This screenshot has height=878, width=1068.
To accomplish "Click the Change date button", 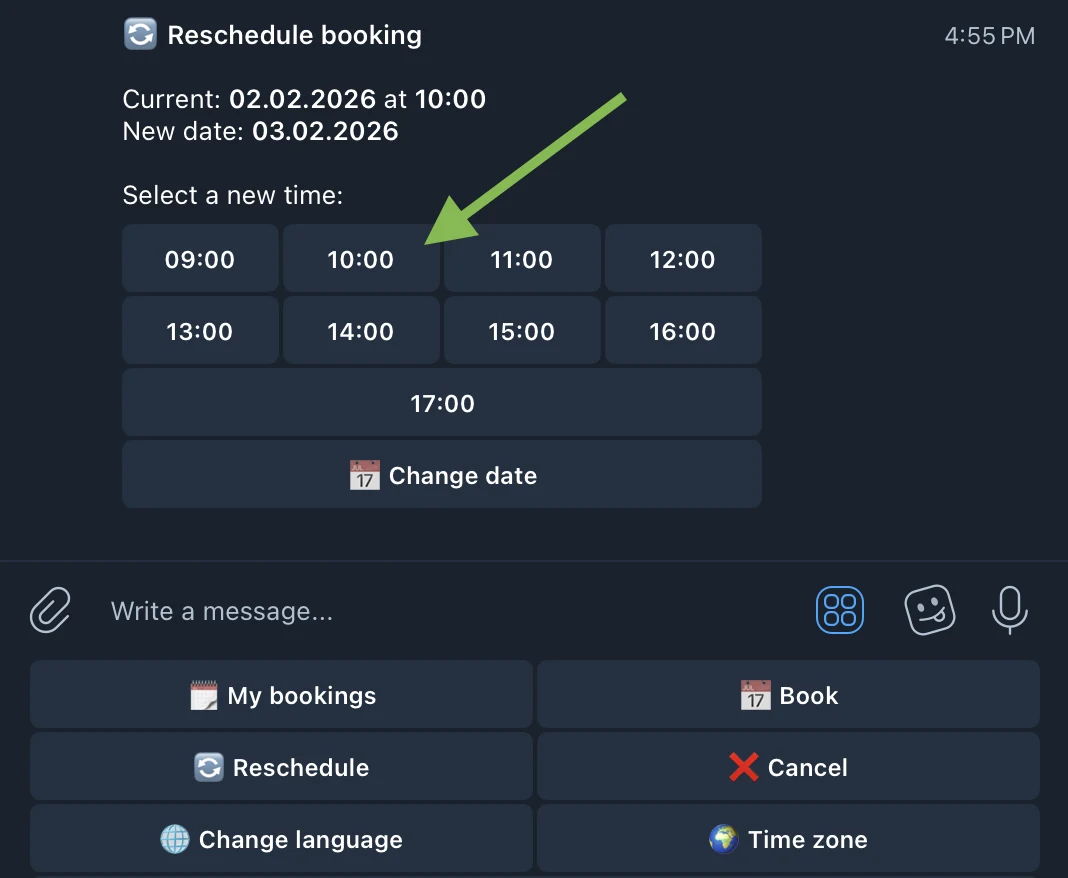I will [442, 475].
